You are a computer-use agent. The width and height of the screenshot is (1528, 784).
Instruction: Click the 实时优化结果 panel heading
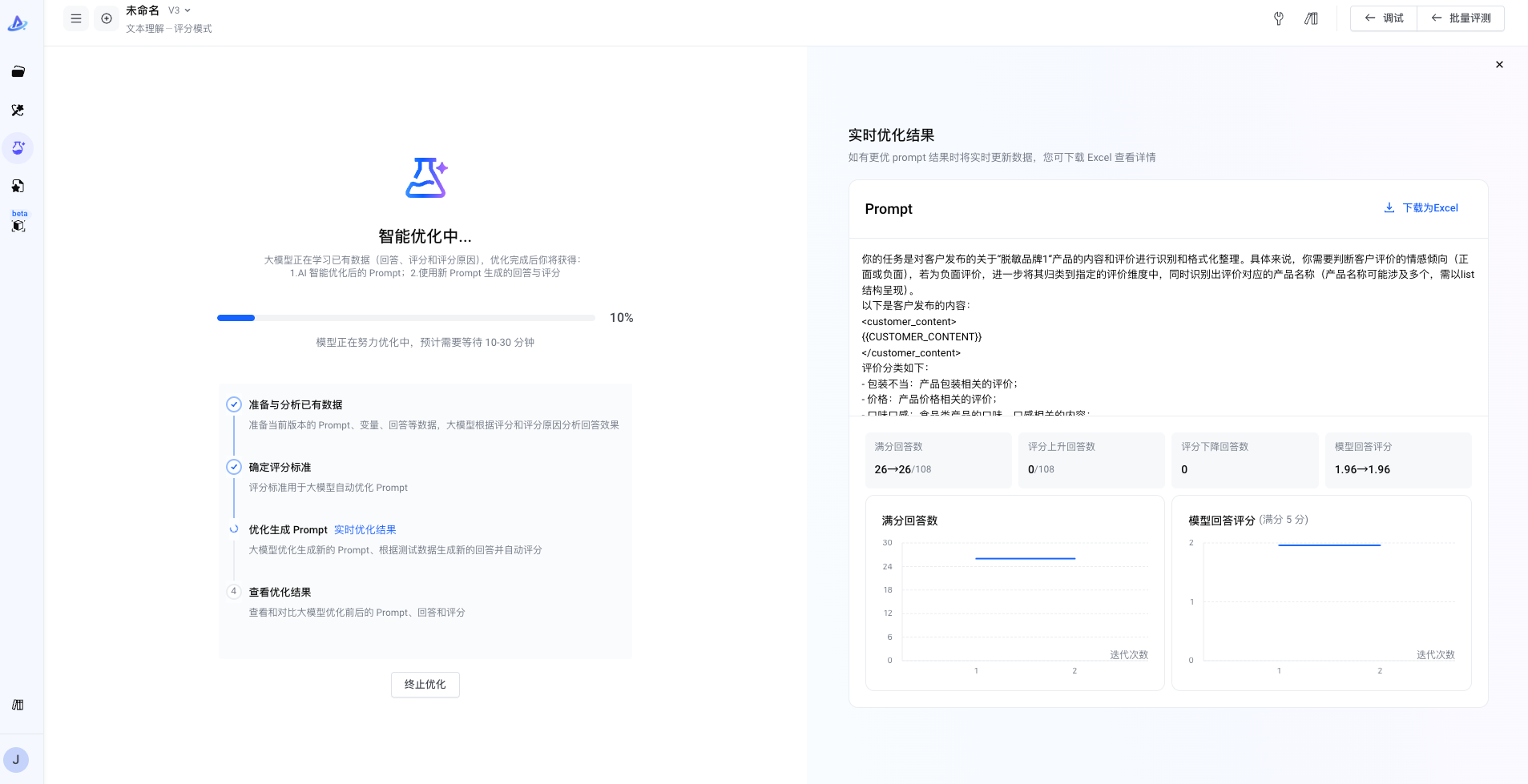891,135
